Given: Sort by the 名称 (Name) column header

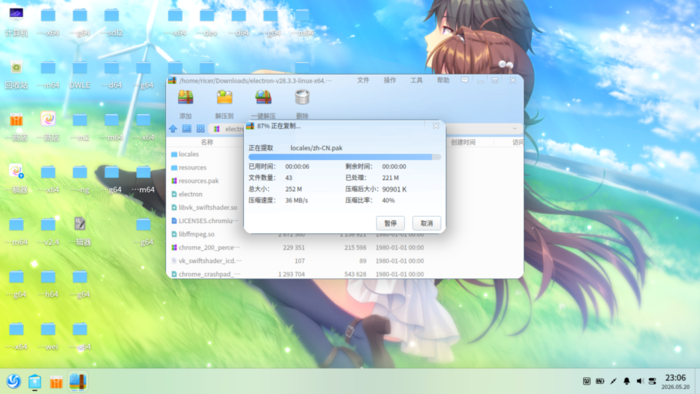Looking at the screenshot, I should [207, 142].
